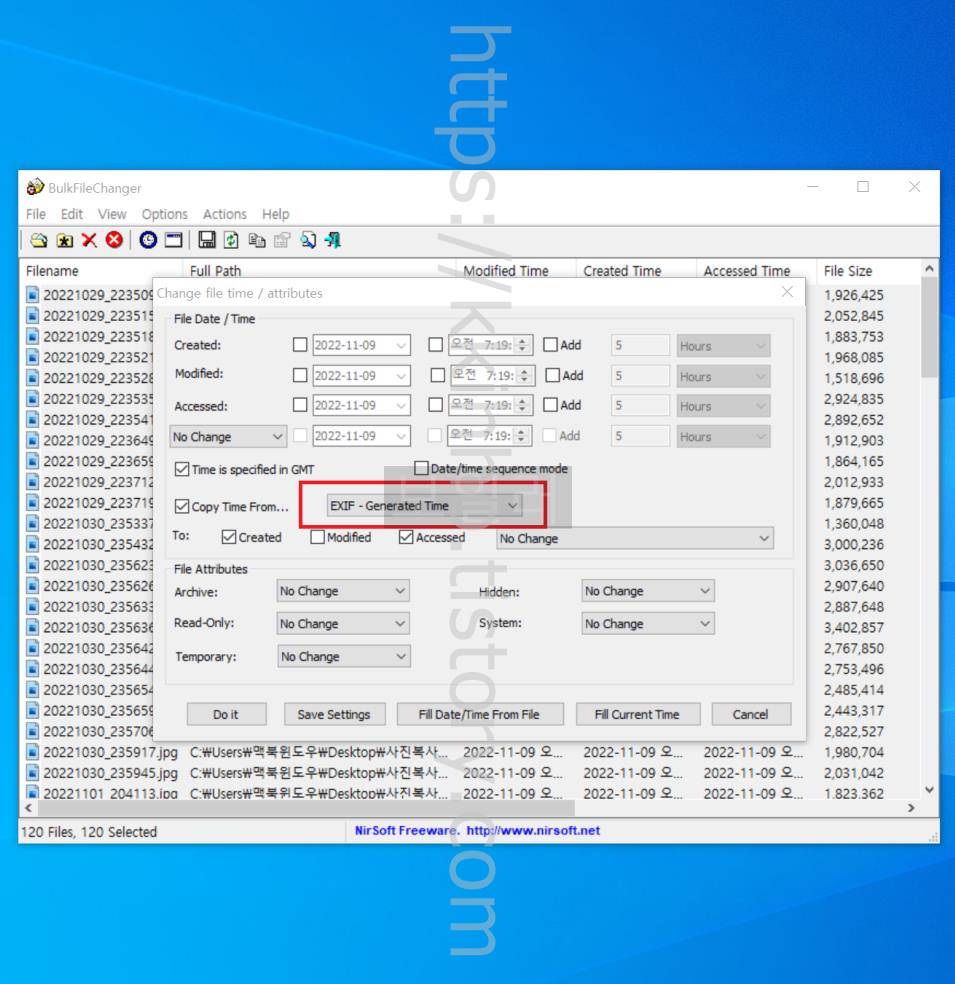Tick the Add checkbox in Modified row
This screenshot has width=955, height=984.
click(x=553, y=375)
